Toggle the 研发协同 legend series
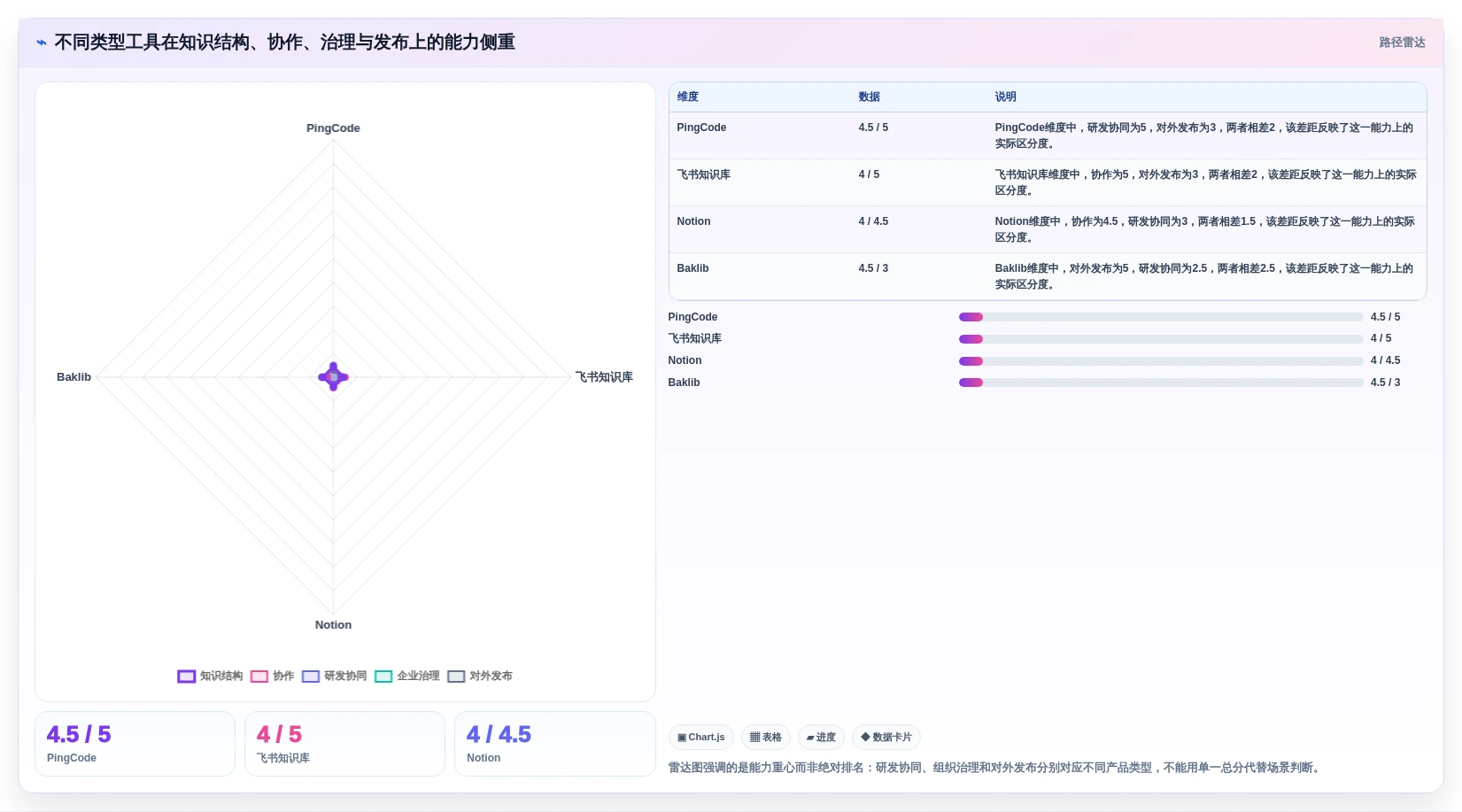 pos(334,676)
